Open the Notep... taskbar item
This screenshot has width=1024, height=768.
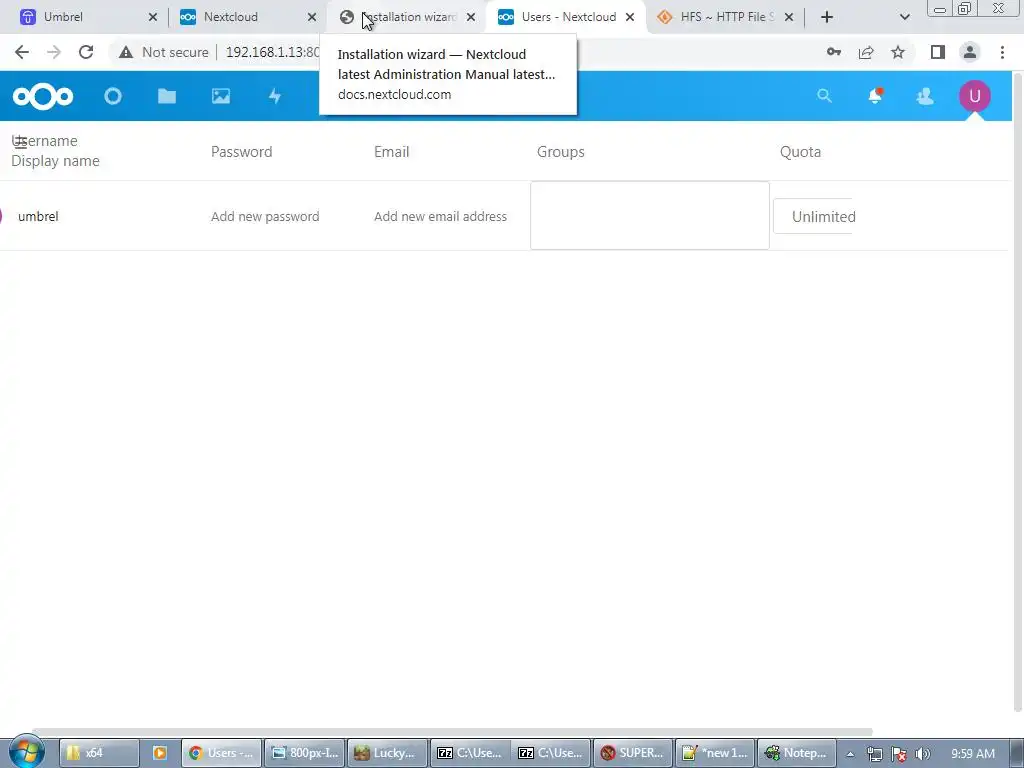[797, 753]
